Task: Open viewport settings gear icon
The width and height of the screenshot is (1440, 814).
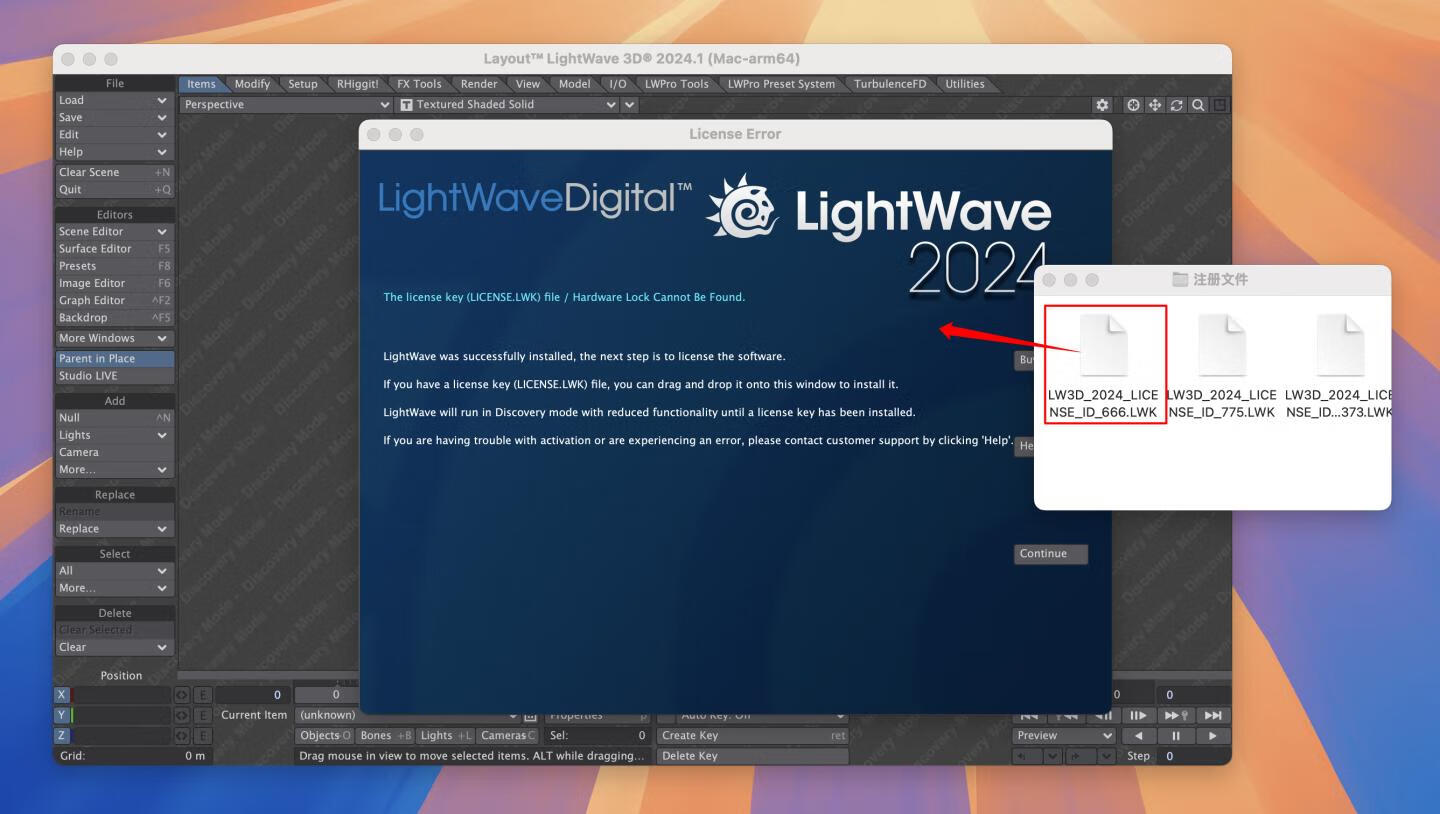Action: (1102, 104)
